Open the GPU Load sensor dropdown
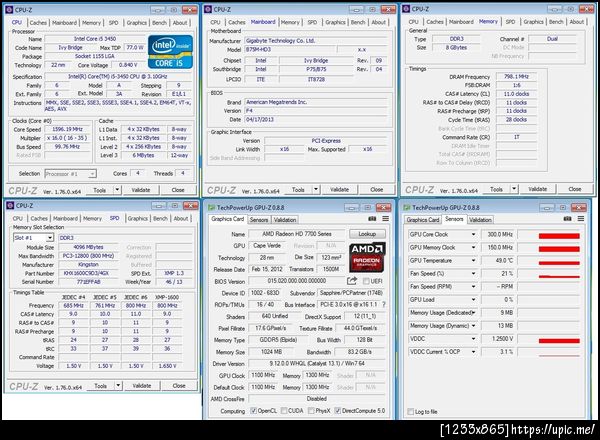The width and height of the screenshot is (600, 440). tap(473, 300)
